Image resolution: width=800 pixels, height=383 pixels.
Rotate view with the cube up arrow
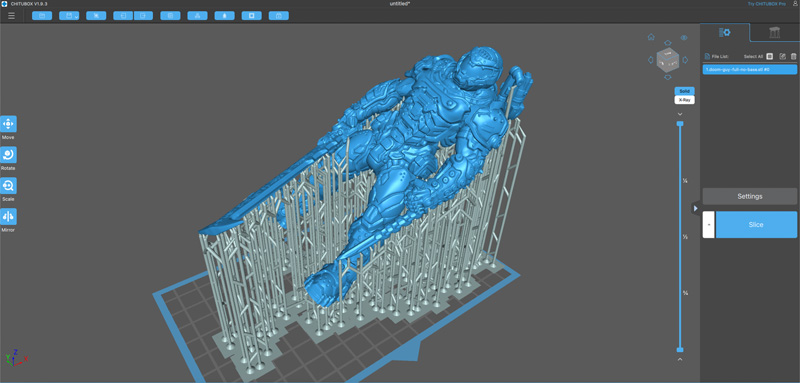[x=668, y=42]
